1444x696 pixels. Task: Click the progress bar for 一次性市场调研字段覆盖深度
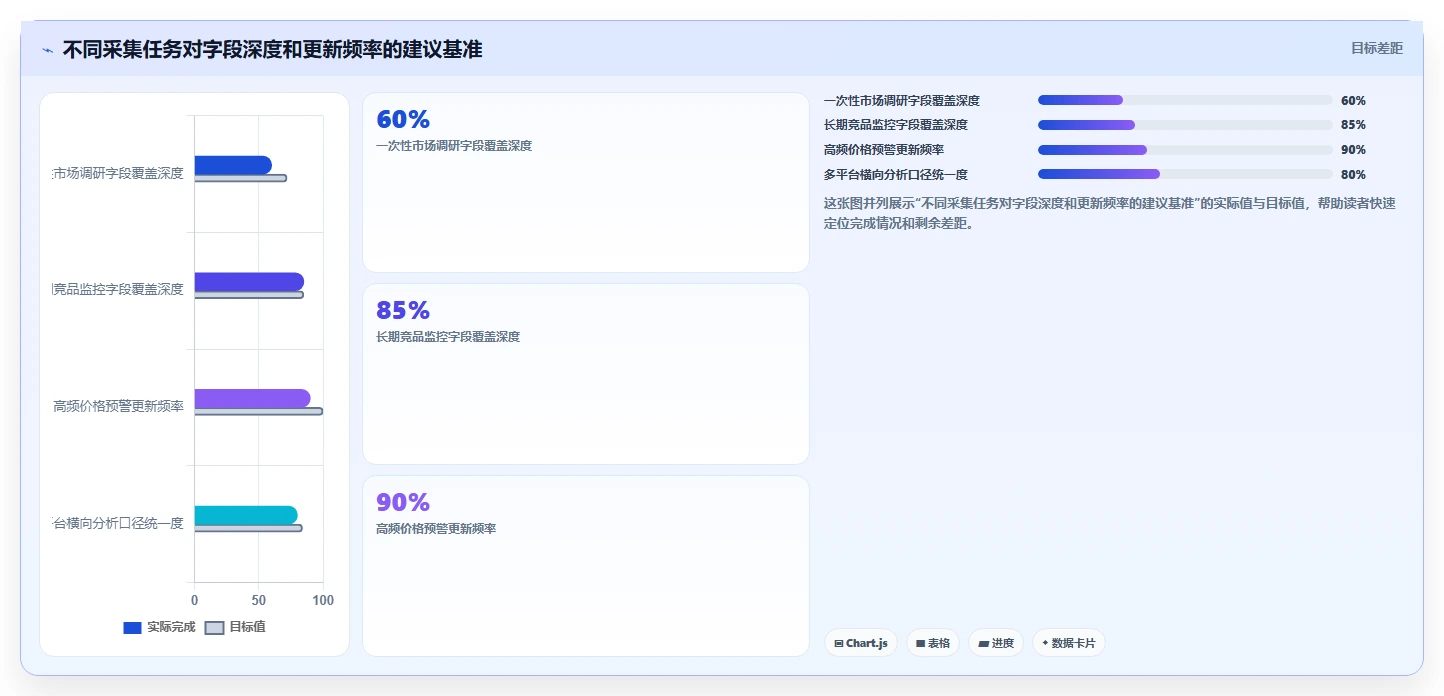click(1185, 100)
